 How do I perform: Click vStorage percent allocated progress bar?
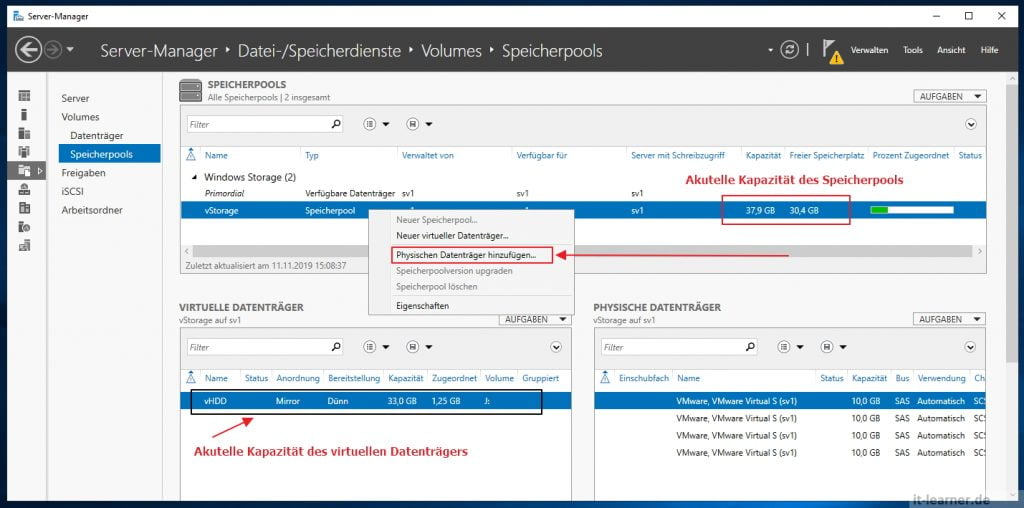pyautogui.click(x=912, y=210)
